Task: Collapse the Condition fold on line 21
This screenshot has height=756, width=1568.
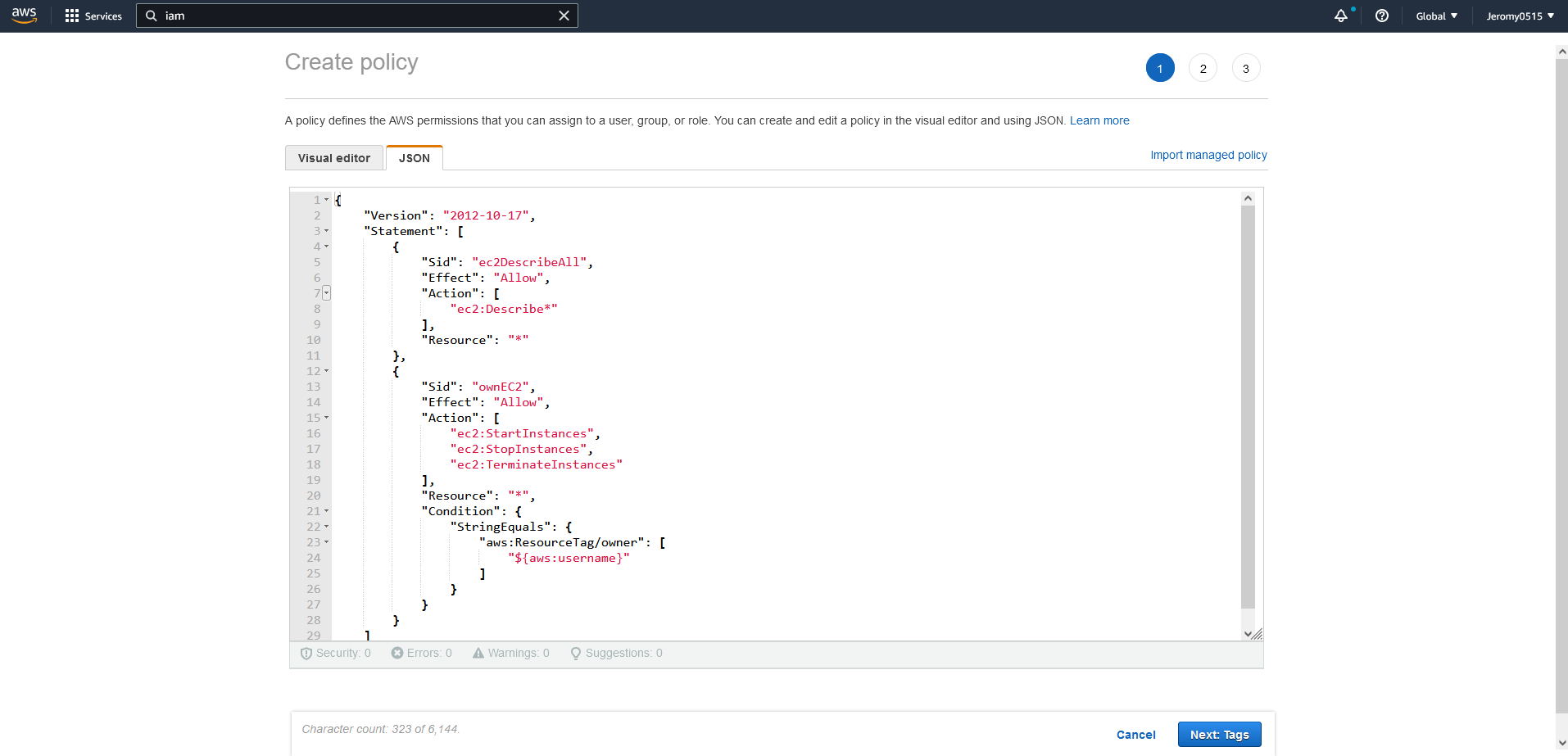Action: 326,511
